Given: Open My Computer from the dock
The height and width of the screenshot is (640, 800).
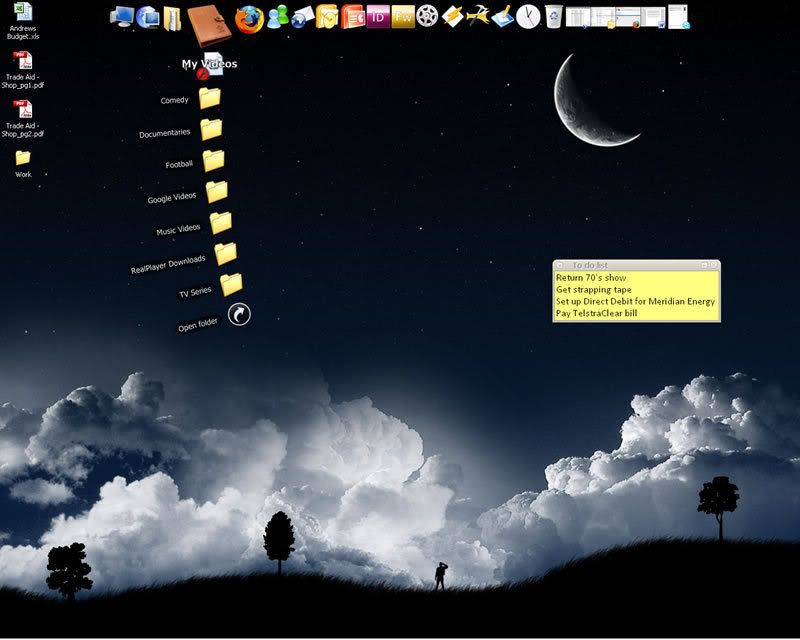Looking at the screenshot, I should click(x=122, y=17).
